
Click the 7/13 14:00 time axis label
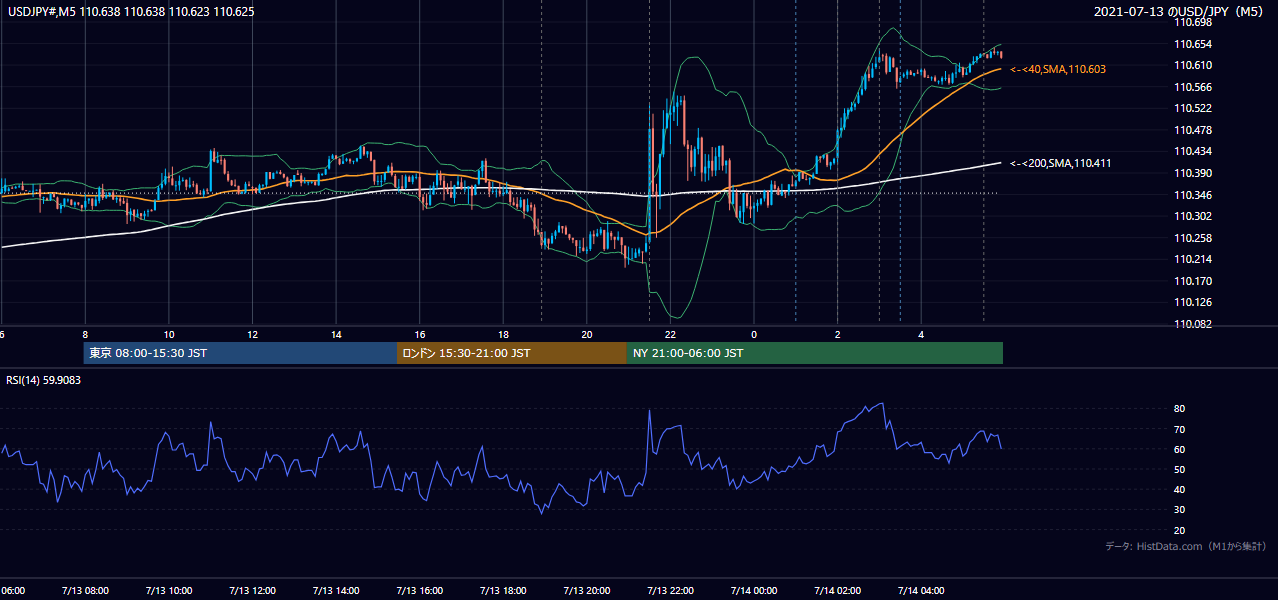[x=336, y=590]
